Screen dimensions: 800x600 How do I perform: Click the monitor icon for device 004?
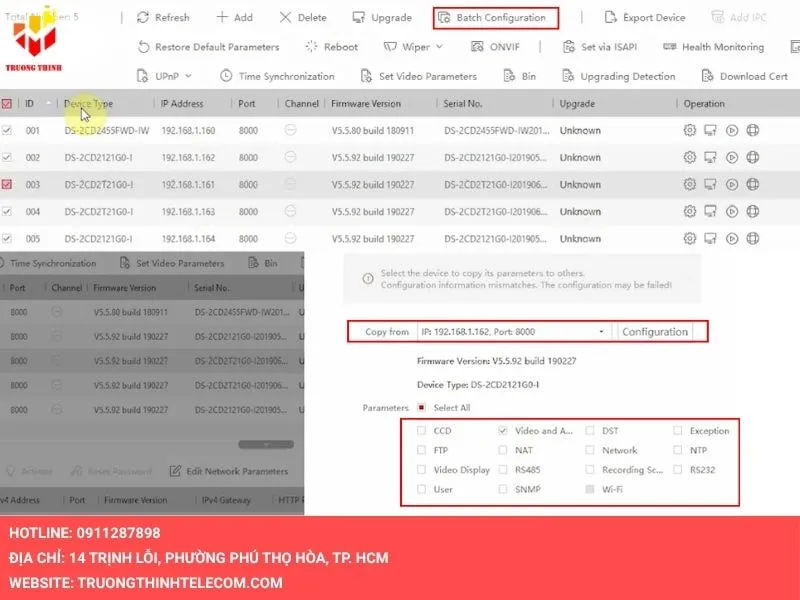(x=711, y=211)
